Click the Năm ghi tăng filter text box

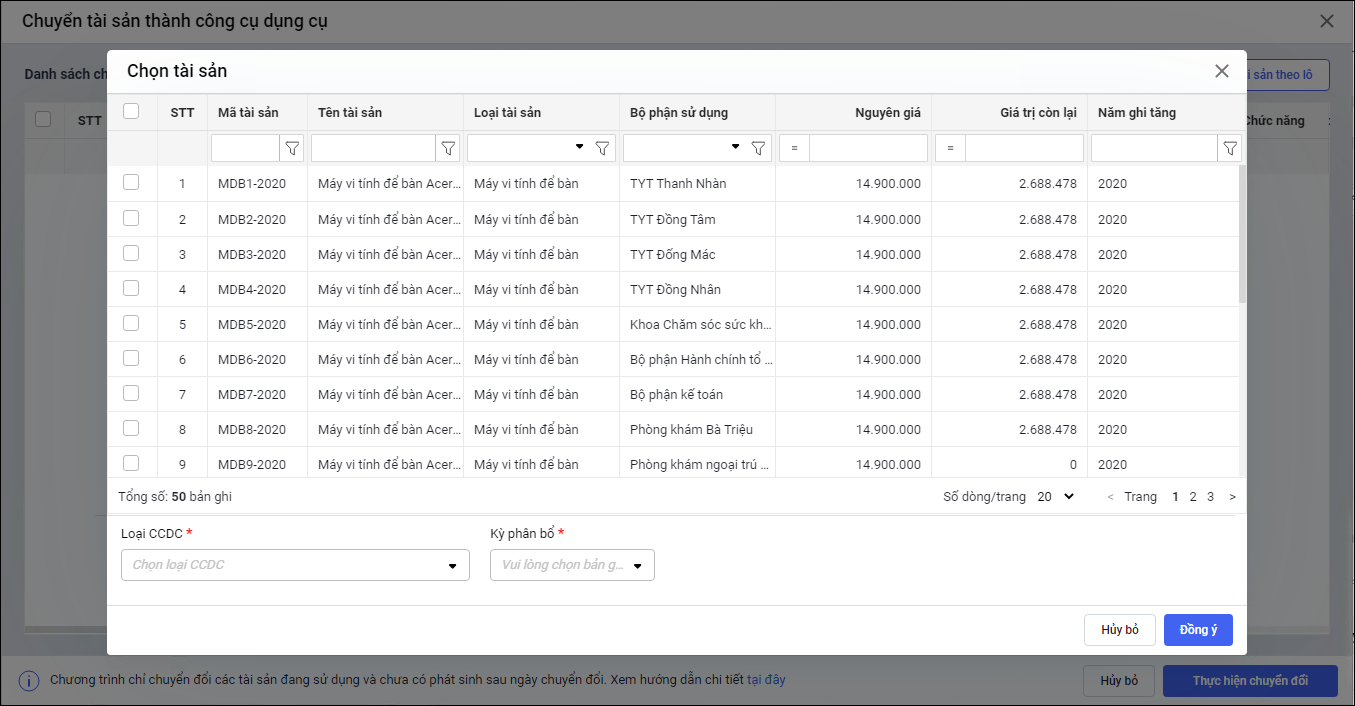click(x=1154, y=148)
